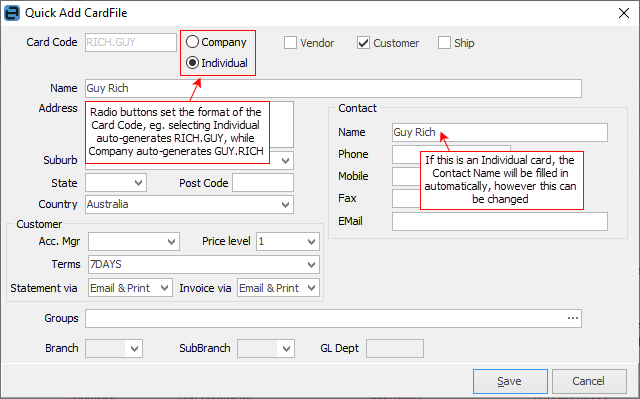Viewport: 640px width, 399px height.
Task: Click the GL Dept field
Action: [395, 348]
